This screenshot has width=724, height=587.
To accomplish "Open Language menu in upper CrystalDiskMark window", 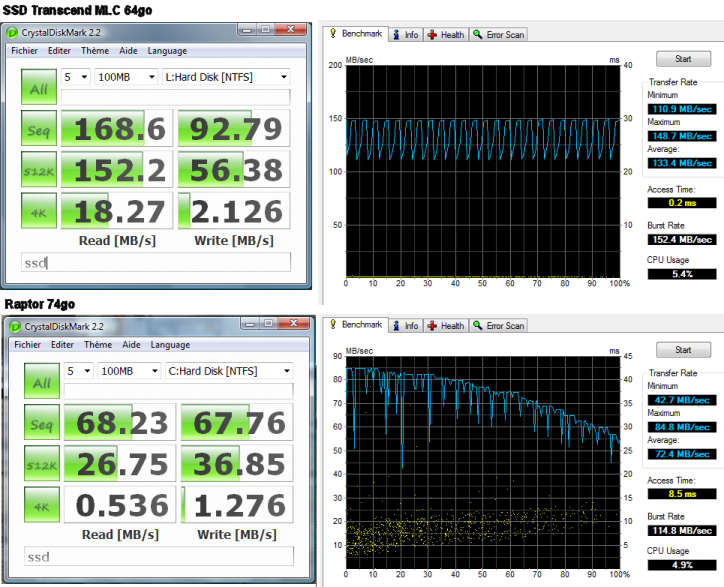I will [x=167, y=51].
